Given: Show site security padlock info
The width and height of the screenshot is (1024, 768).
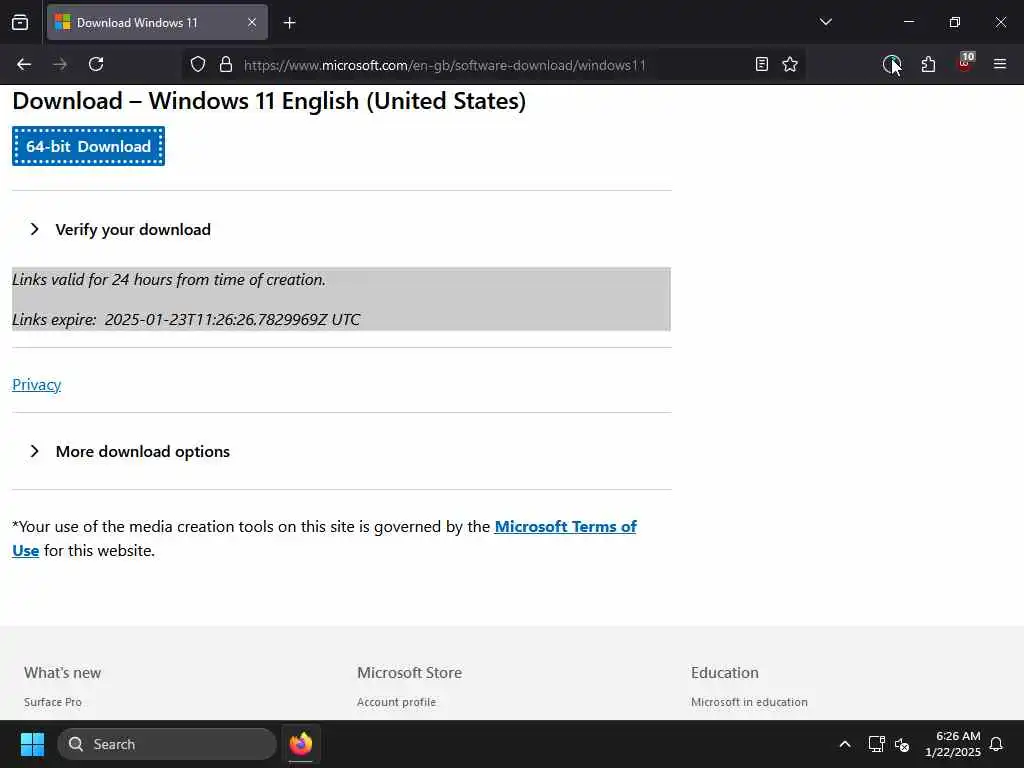Looking at the screenshot, I should click(x=226, y=65).
